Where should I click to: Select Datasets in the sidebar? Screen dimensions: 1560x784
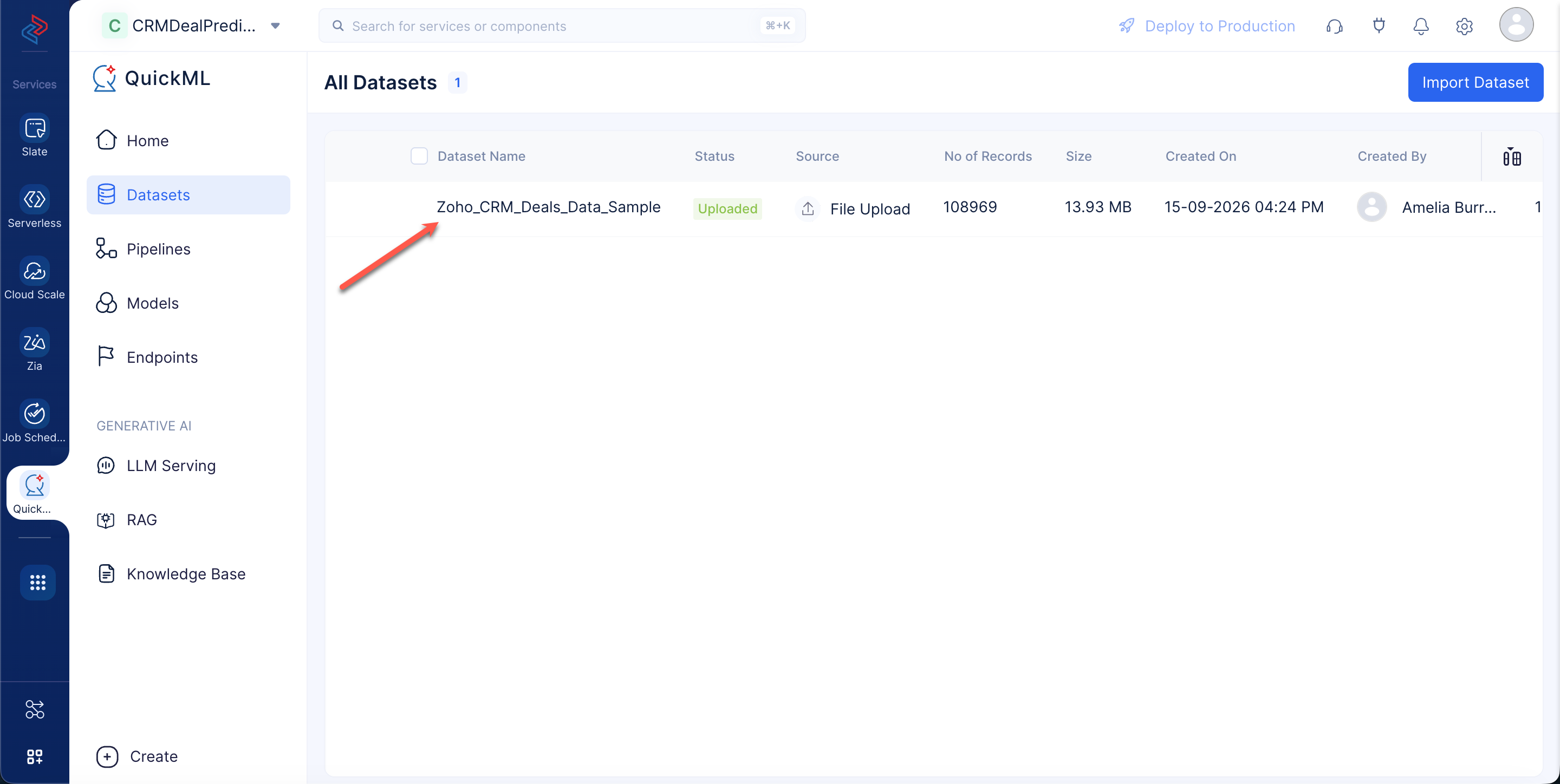pos(188,195)
